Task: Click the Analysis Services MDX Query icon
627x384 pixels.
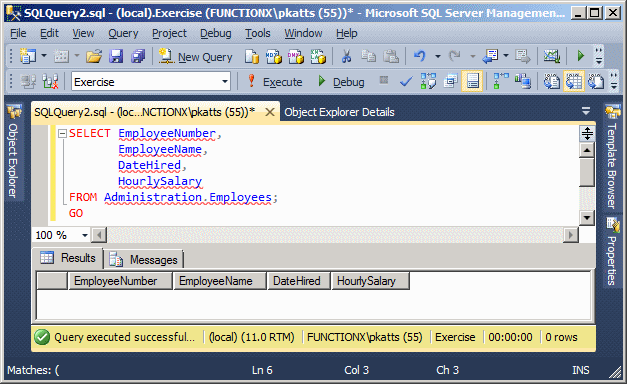Action: point(274,57)
